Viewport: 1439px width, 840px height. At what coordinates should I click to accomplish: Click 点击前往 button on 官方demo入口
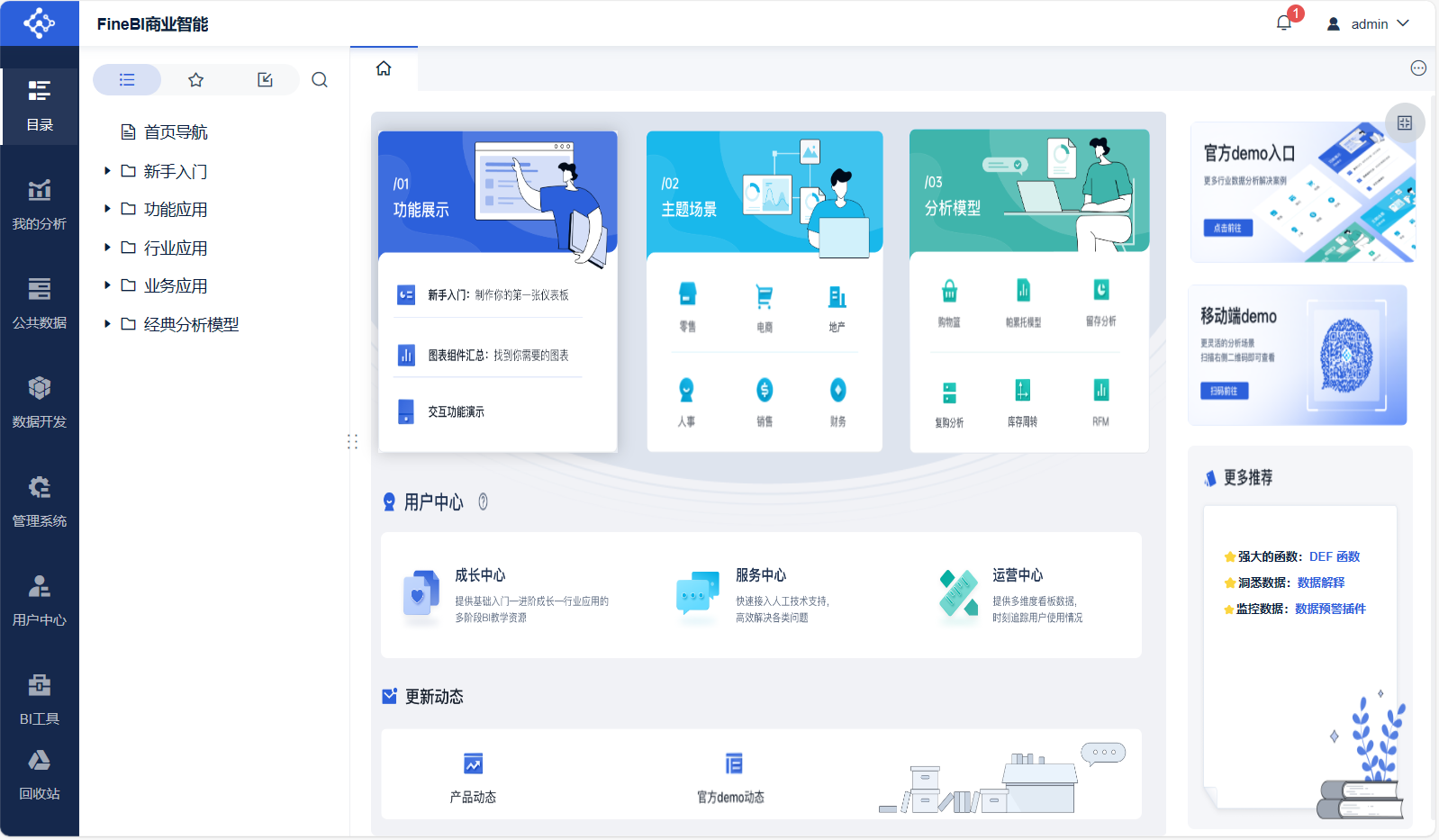tap(1227, 228)
